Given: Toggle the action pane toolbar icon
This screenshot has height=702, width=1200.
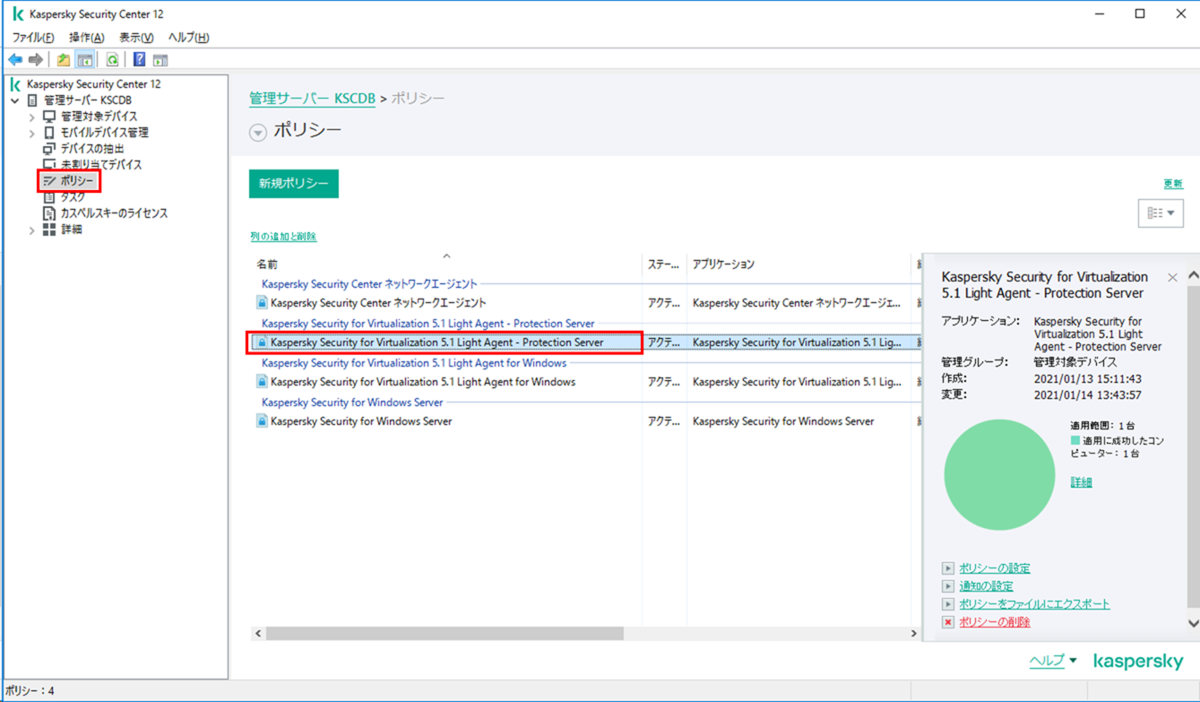Looking at the screenshot, I should pyautogui.click(x=160, y=59).
